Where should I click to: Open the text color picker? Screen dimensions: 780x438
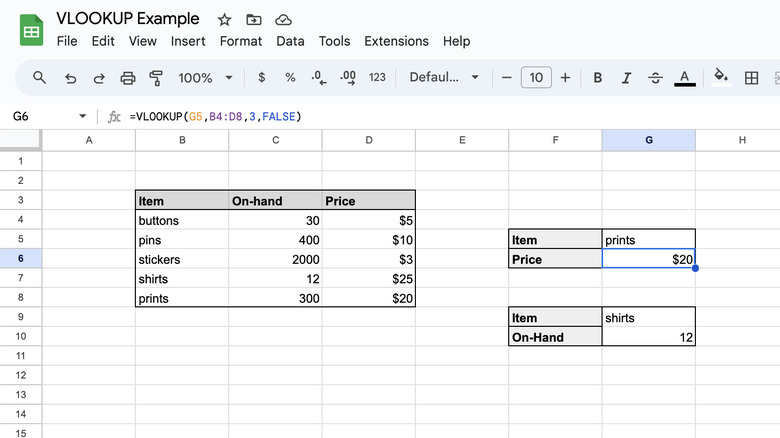pyautogui.click(x=685, y=77)
